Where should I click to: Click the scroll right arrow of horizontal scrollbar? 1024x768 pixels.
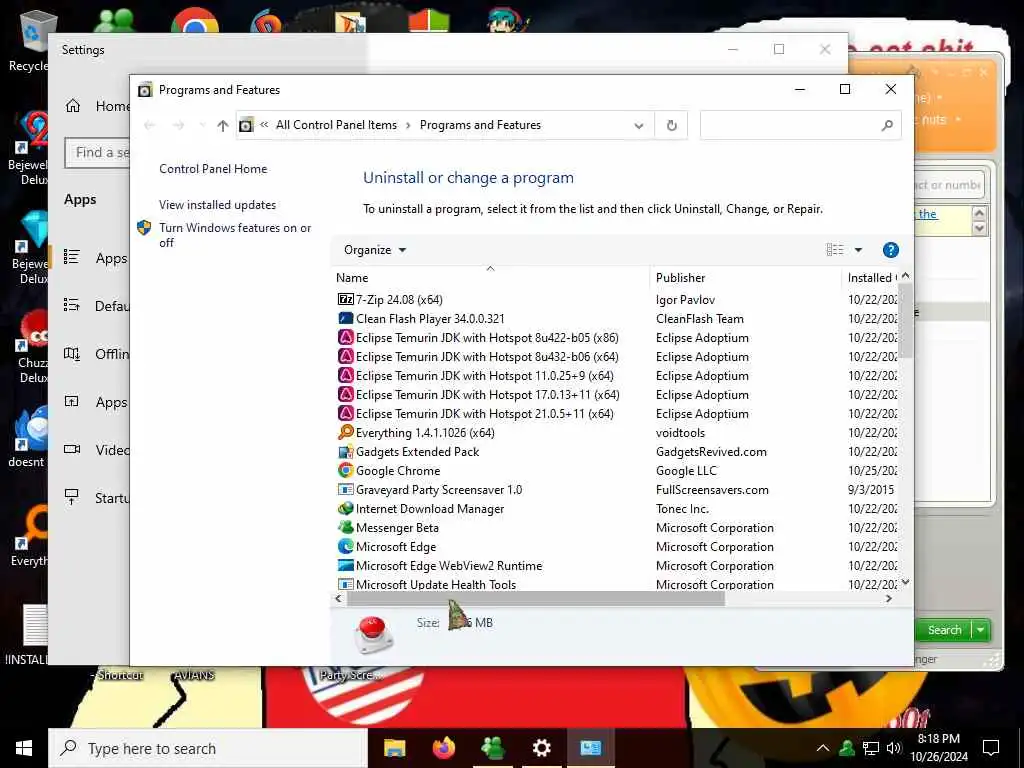(x=889, y=599)
